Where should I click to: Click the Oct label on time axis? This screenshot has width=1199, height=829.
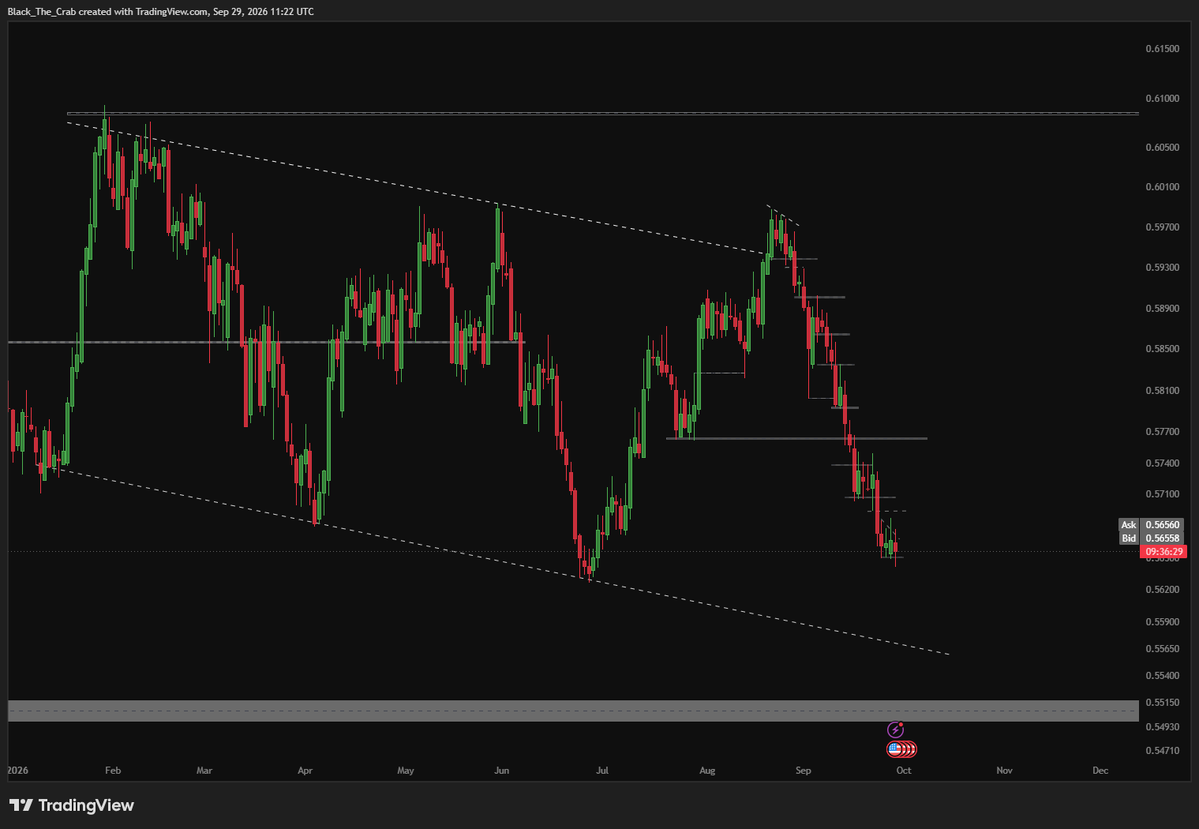pyautogui.click(x=904, y=770)
